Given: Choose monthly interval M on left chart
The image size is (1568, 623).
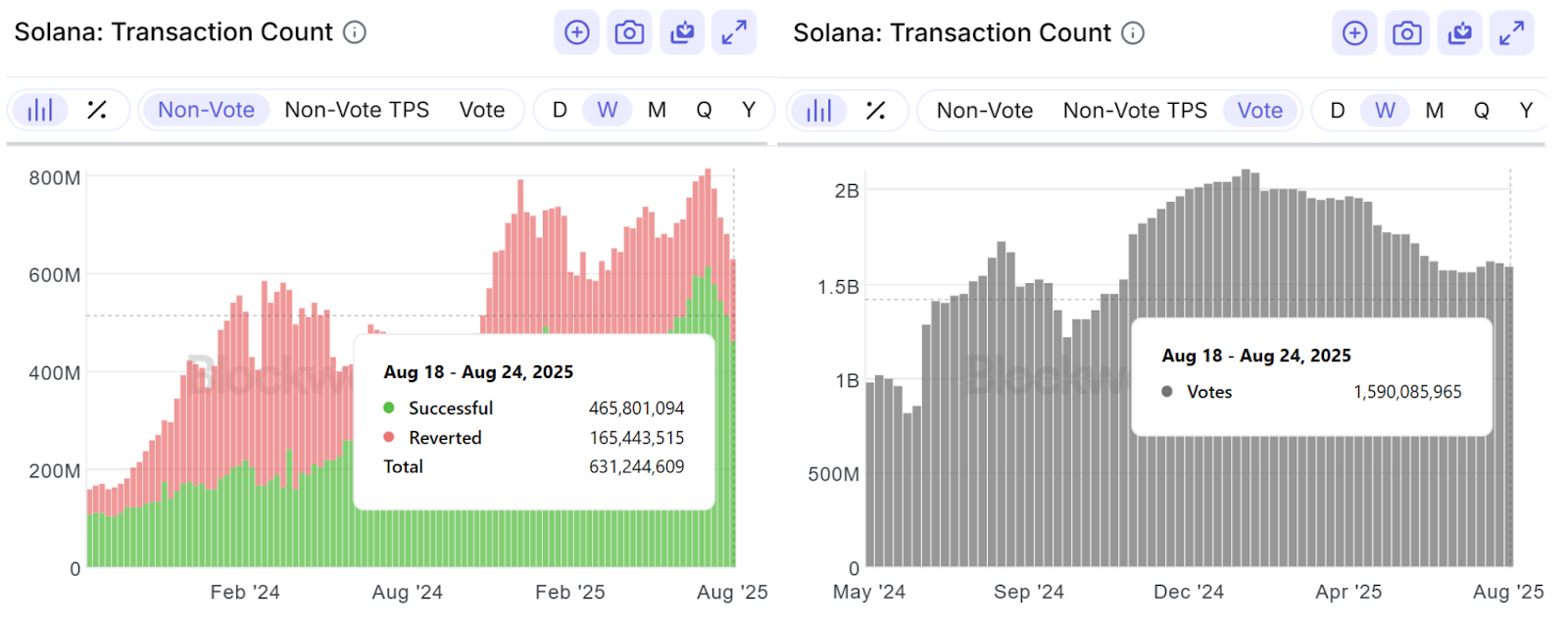Looking at the screenshot, I should [x=657, y=110].
